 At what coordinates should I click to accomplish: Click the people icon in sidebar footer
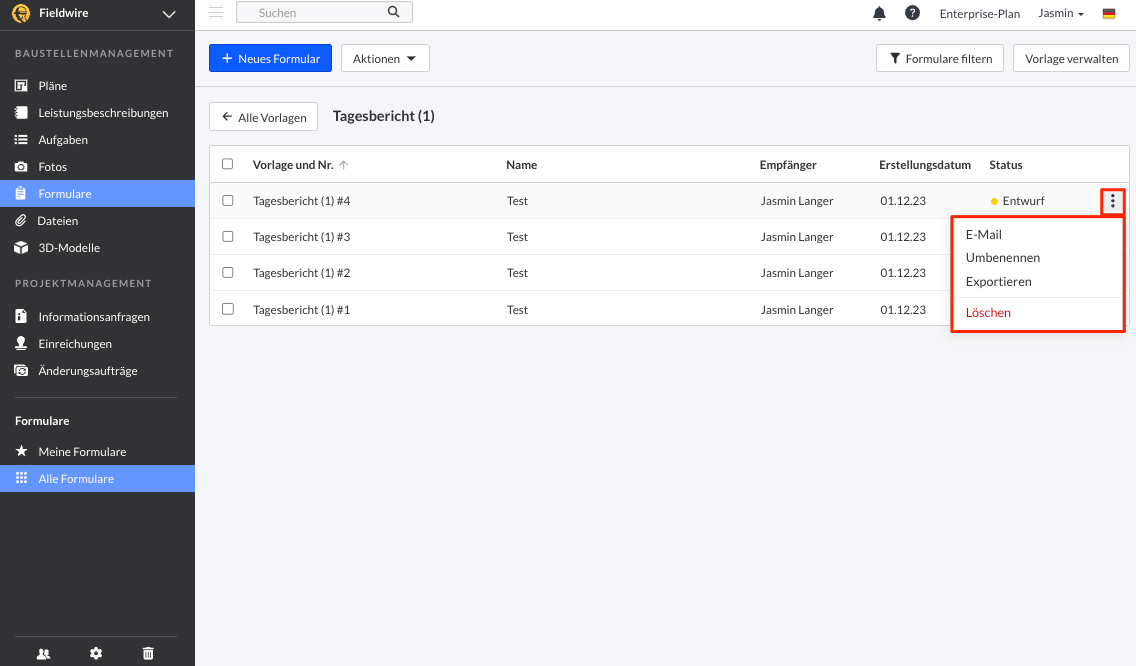pos(43,653)
